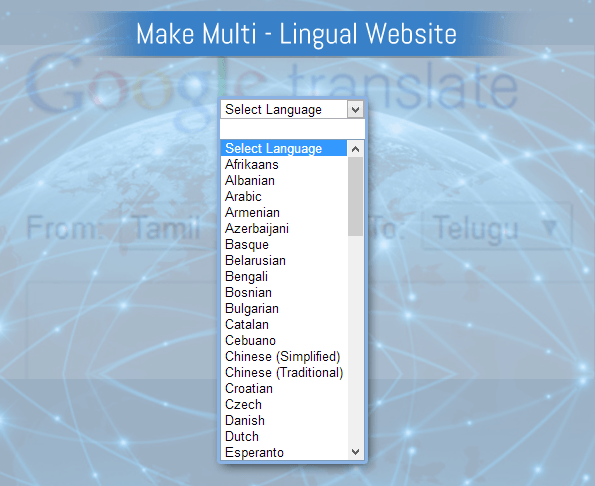This screenshot has width=595, height=486.
Task: Click the empty field below Select Language
Action: coord(292,129)
